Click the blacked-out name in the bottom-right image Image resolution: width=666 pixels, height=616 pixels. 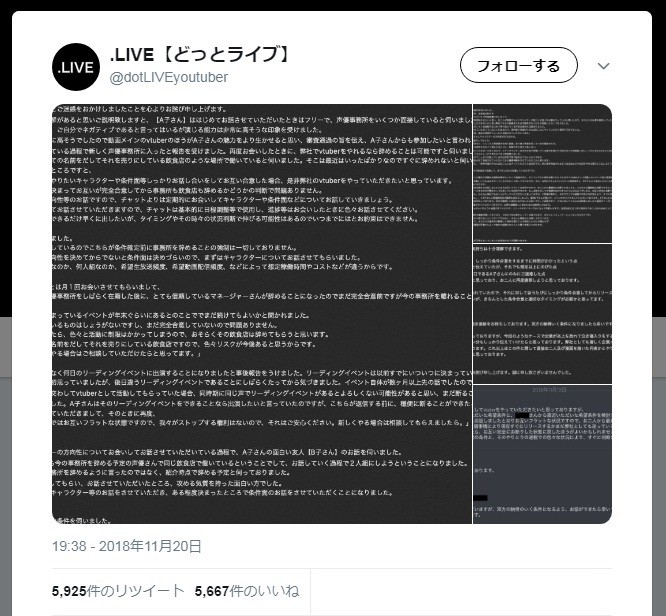[522, 415]
